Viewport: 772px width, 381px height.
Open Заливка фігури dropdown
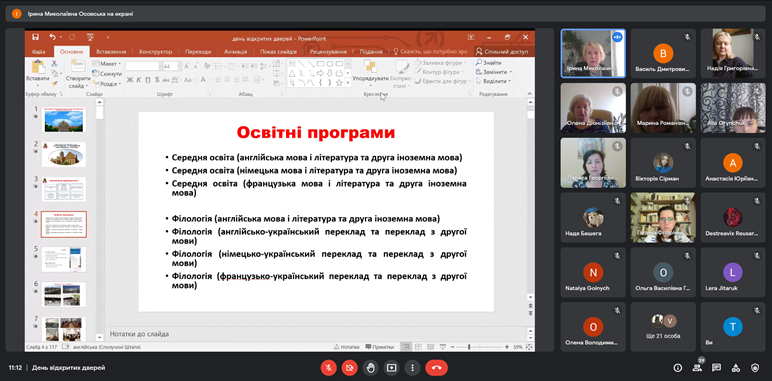[x=442, y=63]
